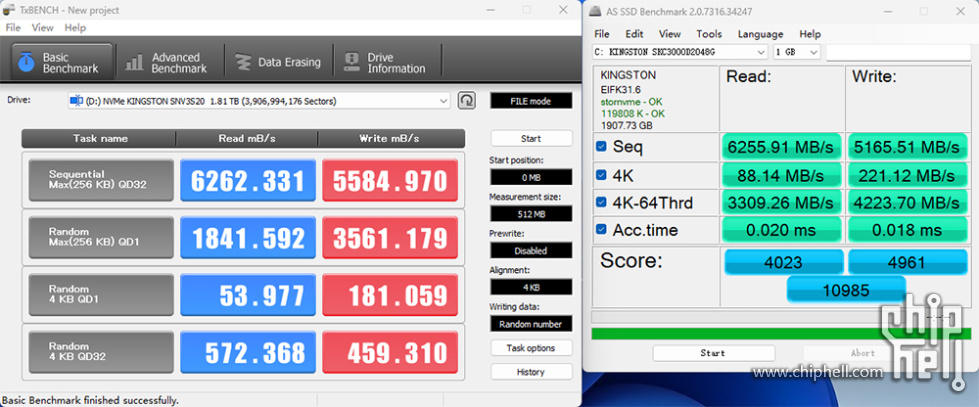Open the History button in TxBENCH

click(x=531, y=371)
